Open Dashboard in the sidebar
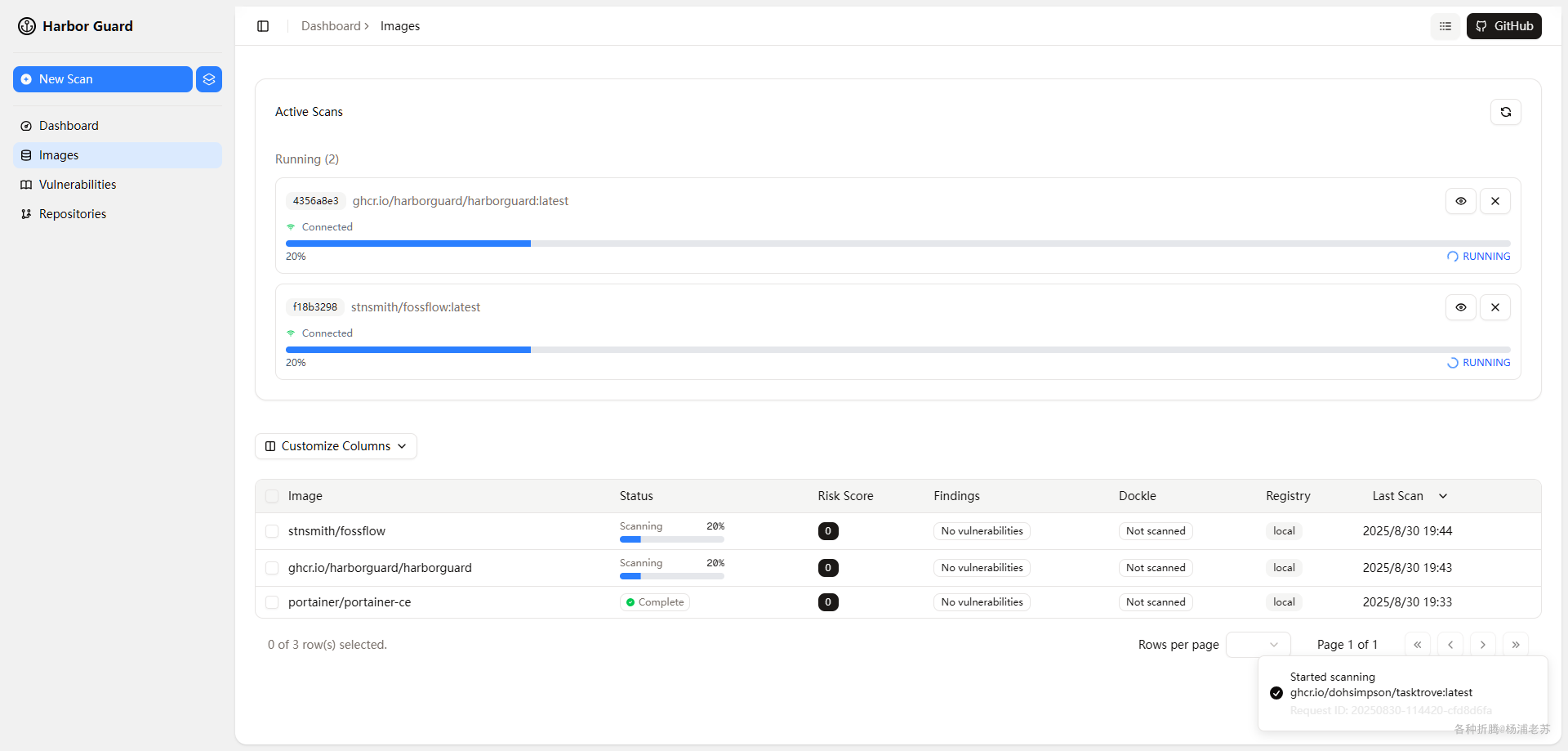The width and height of the screenshot is (1568, 751). click(x=118, y=126)
